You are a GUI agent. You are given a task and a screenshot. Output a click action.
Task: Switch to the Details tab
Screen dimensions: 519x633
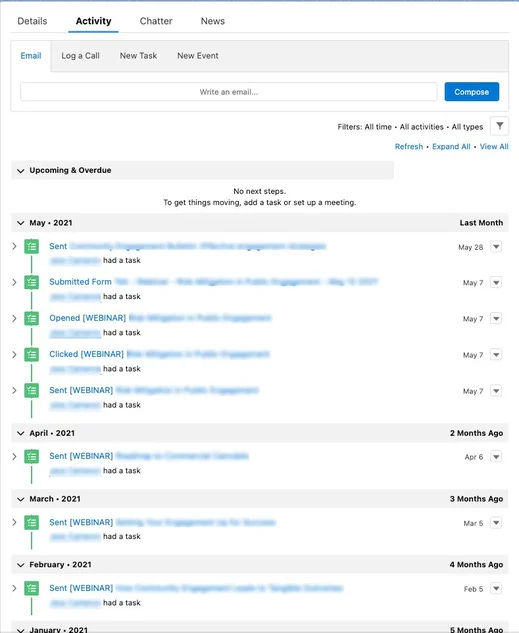point(32,21)
